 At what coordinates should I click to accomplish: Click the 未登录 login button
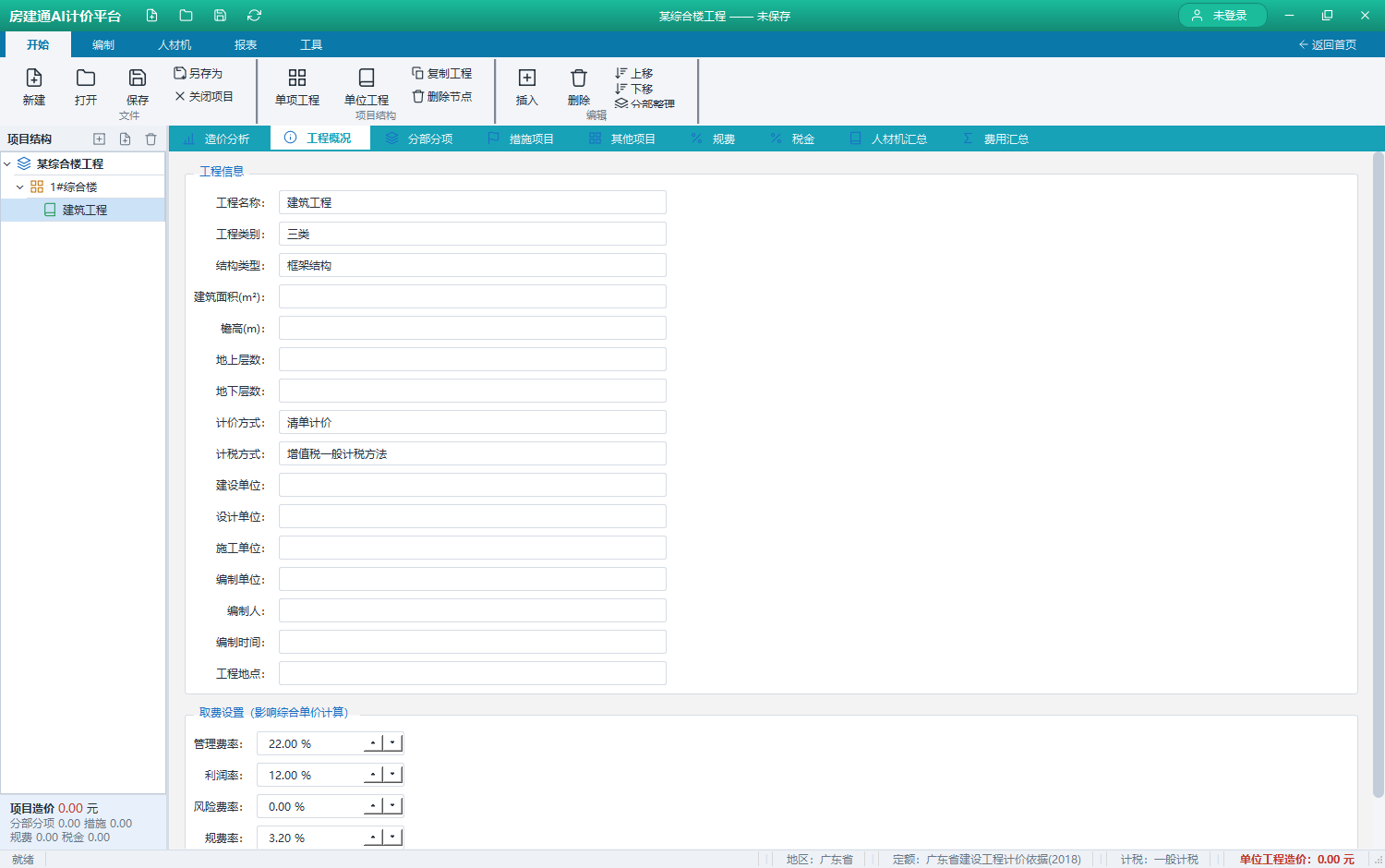coord(1222,16)
